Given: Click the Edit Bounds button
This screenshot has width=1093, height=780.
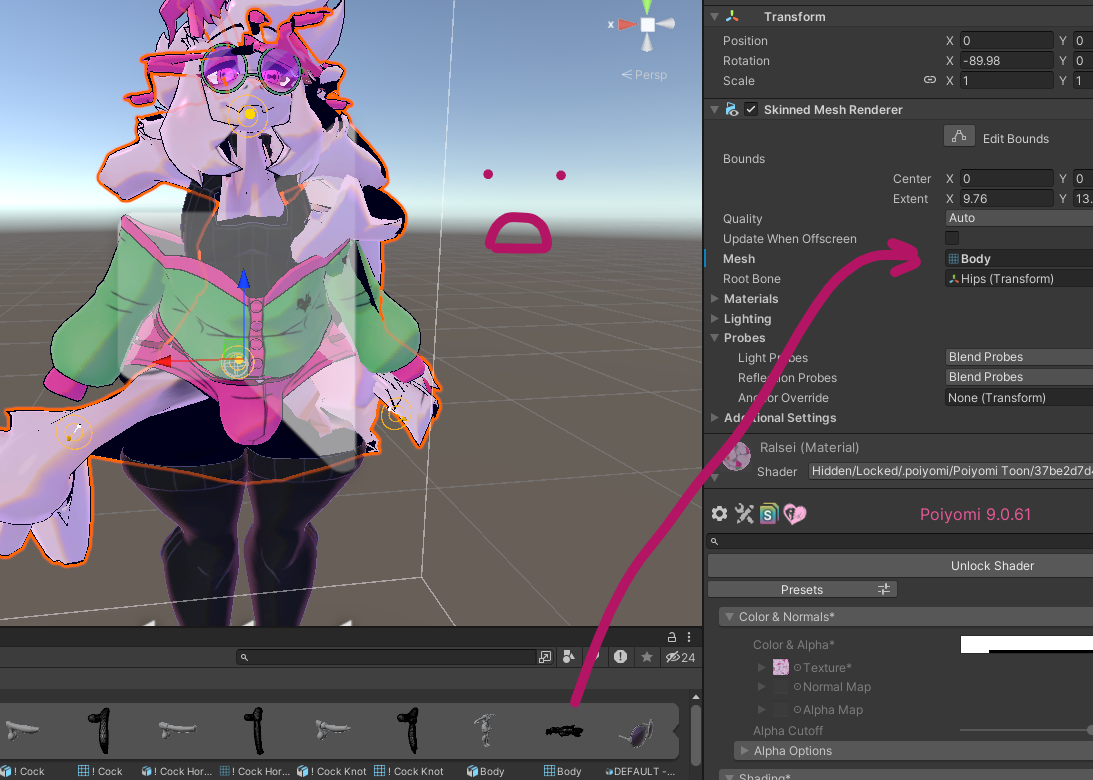Looking at the screenshot, I should (958, 136).
